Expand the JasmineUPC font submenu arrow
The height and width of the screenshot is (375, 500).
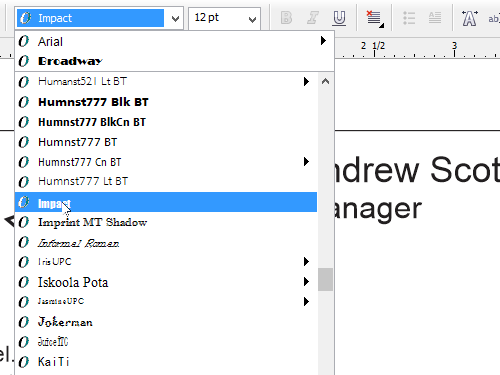coord(306,302)
